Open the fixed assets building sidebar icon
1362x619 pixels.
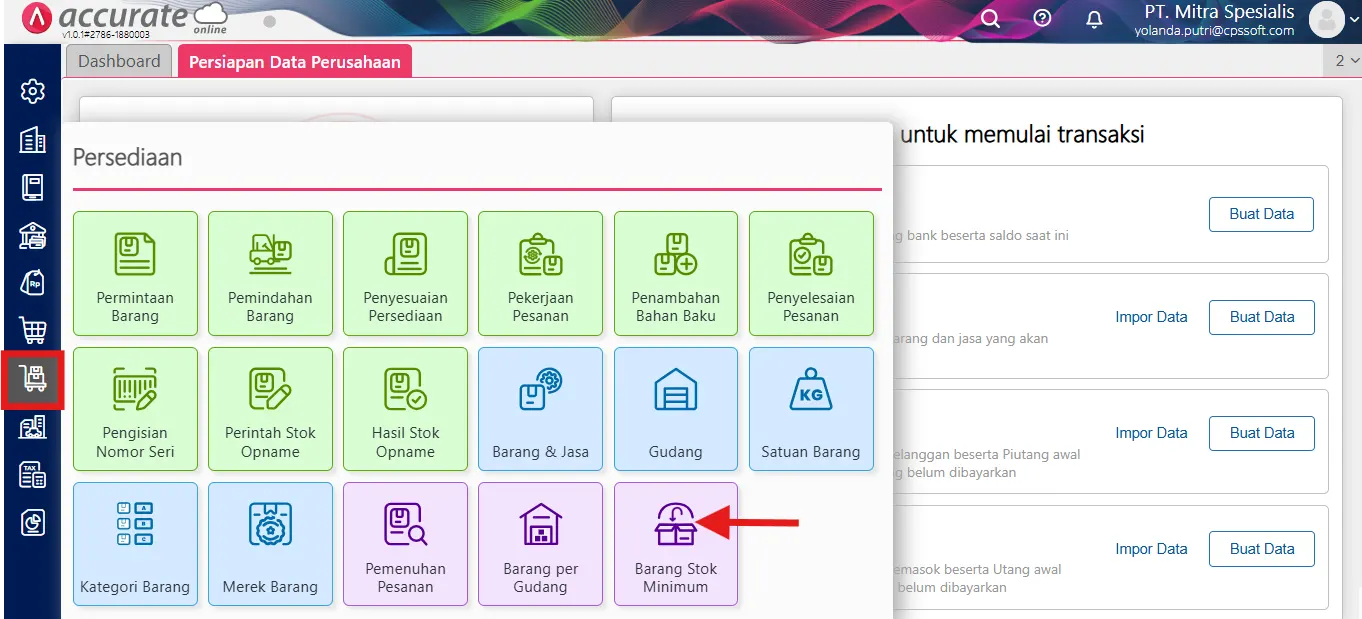pyautogui.click(x=33, y=427)
